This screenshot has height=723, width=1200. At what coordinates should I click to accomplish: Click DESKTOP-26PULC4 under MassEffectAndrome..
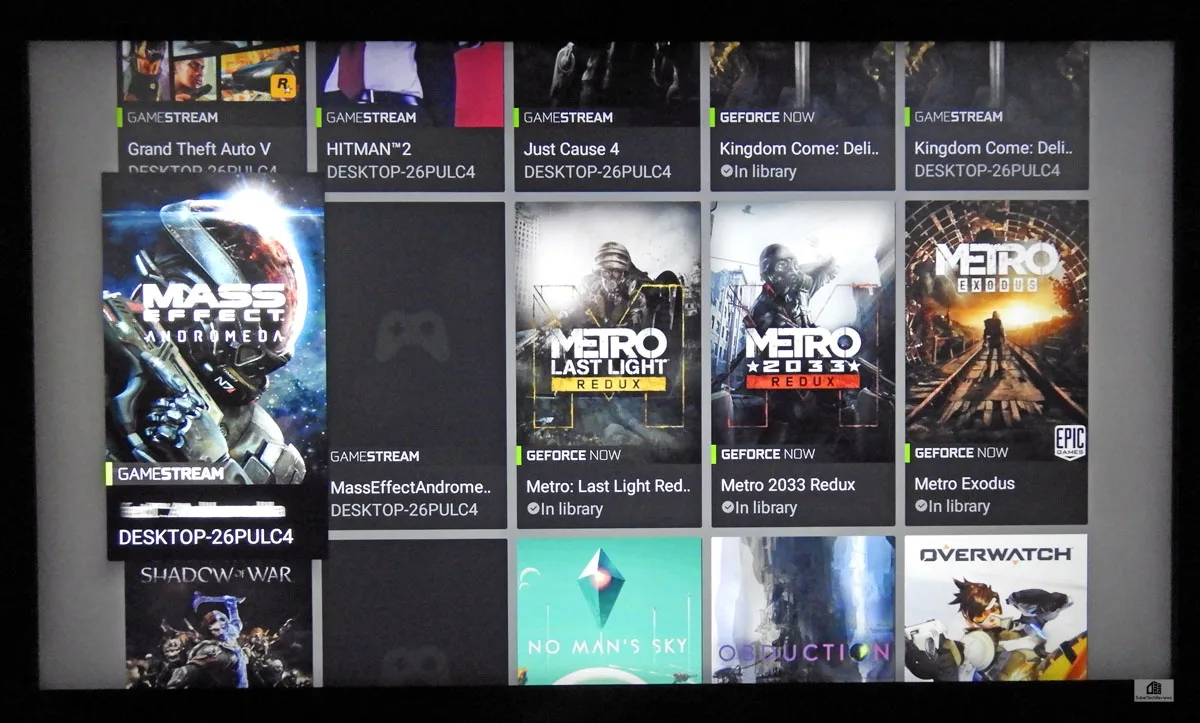404,510
